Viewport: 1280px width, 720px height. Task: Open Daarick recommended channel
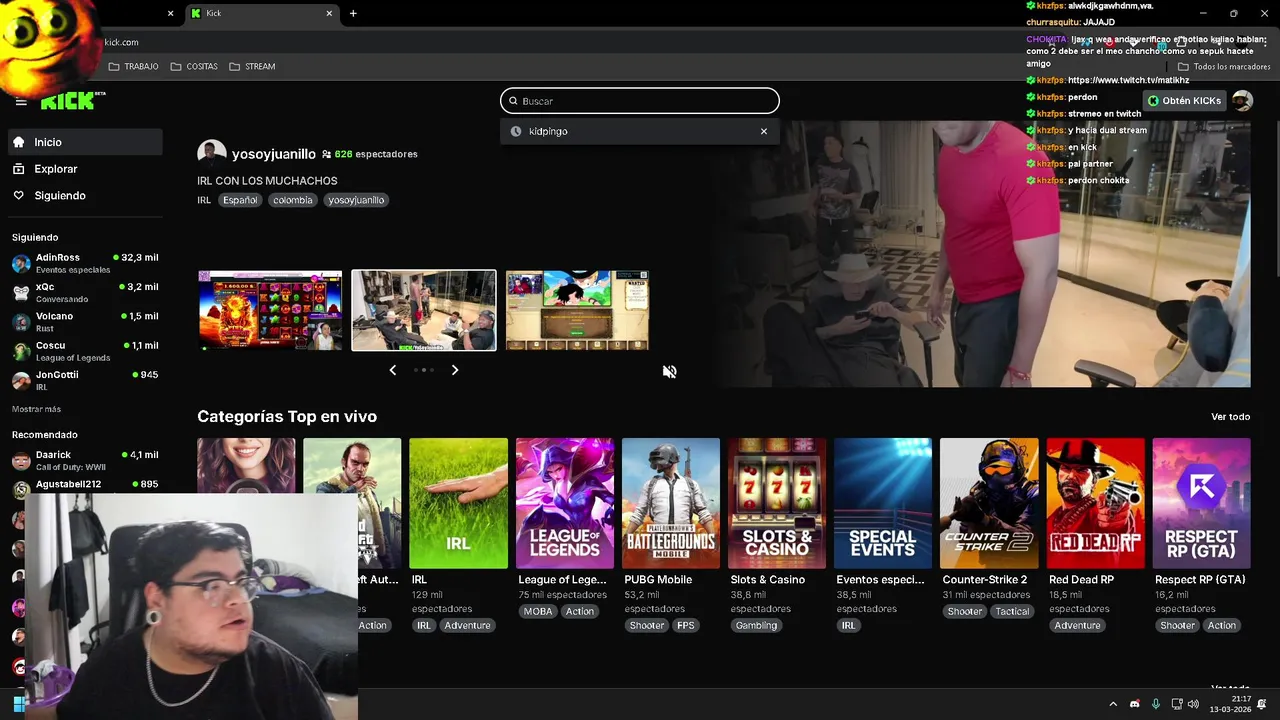tap(85, 460)
